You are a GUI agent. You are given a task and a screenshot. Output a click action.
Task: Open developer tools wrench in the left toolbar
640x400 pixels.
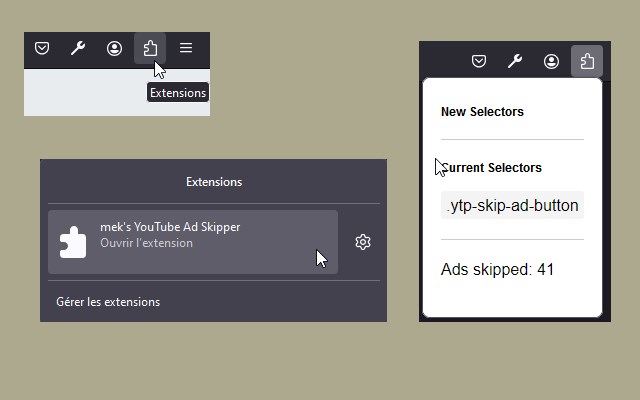pyautogui.click(x=78, y=48)
